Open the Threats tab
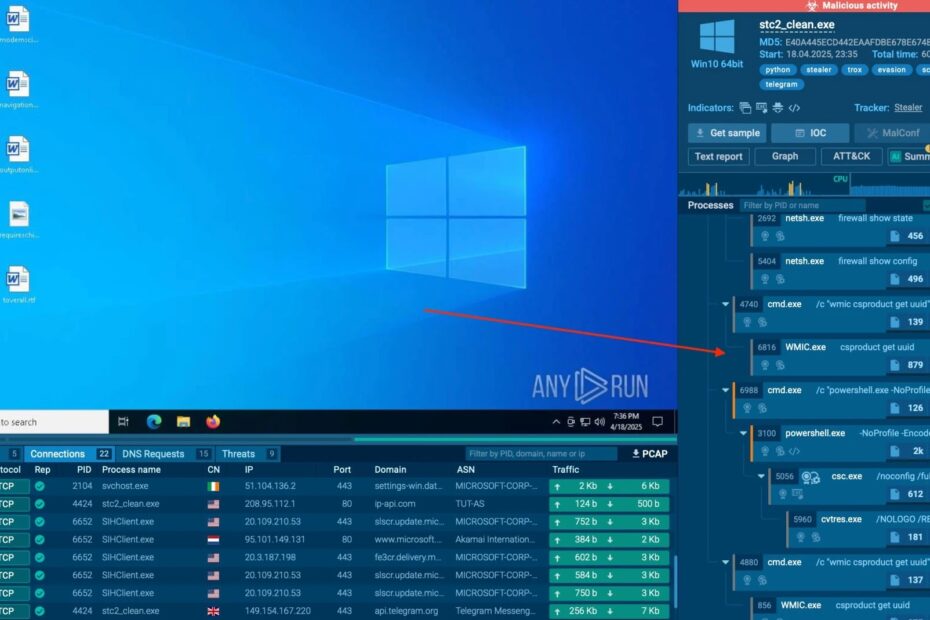Image resolution: width=930 pixels, height=620 pixels. click(x=248, y=454)
